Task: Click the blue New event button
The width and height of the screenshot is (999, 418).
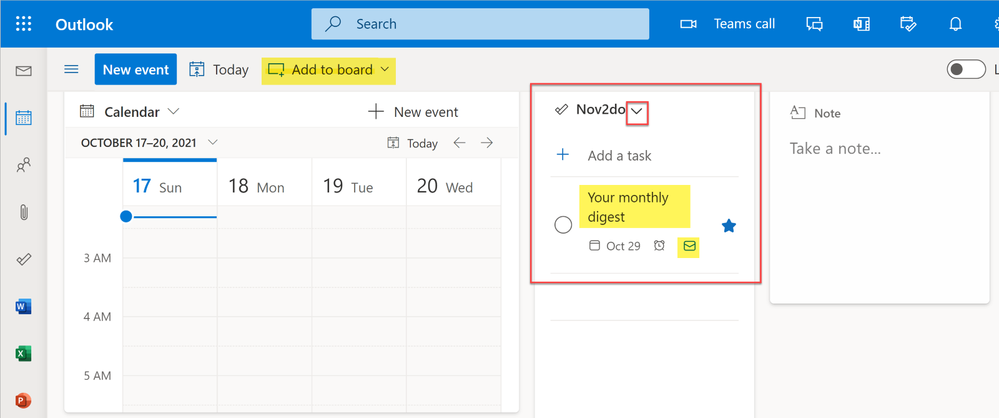Action: pos(136,70)
